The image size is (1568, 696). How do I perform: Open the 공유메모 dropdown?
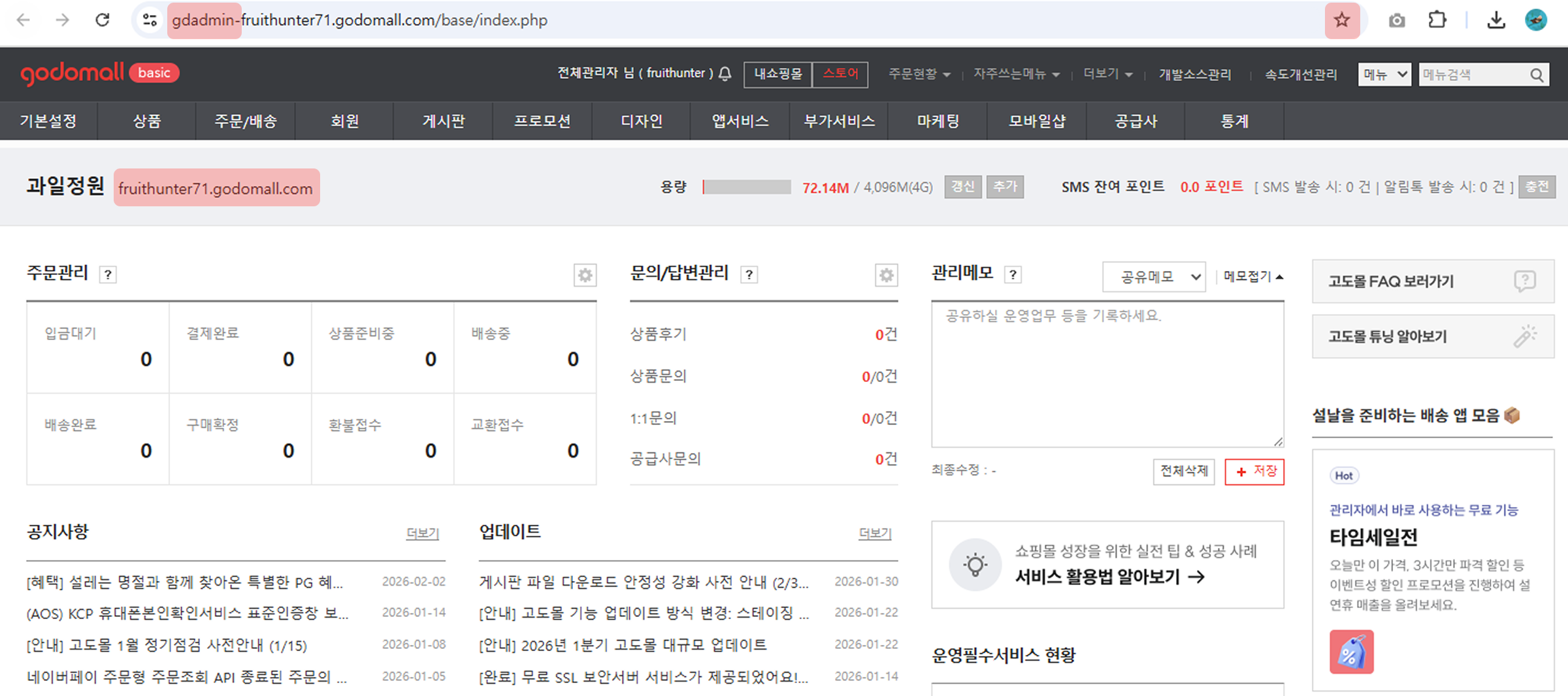coord(1154,277)
